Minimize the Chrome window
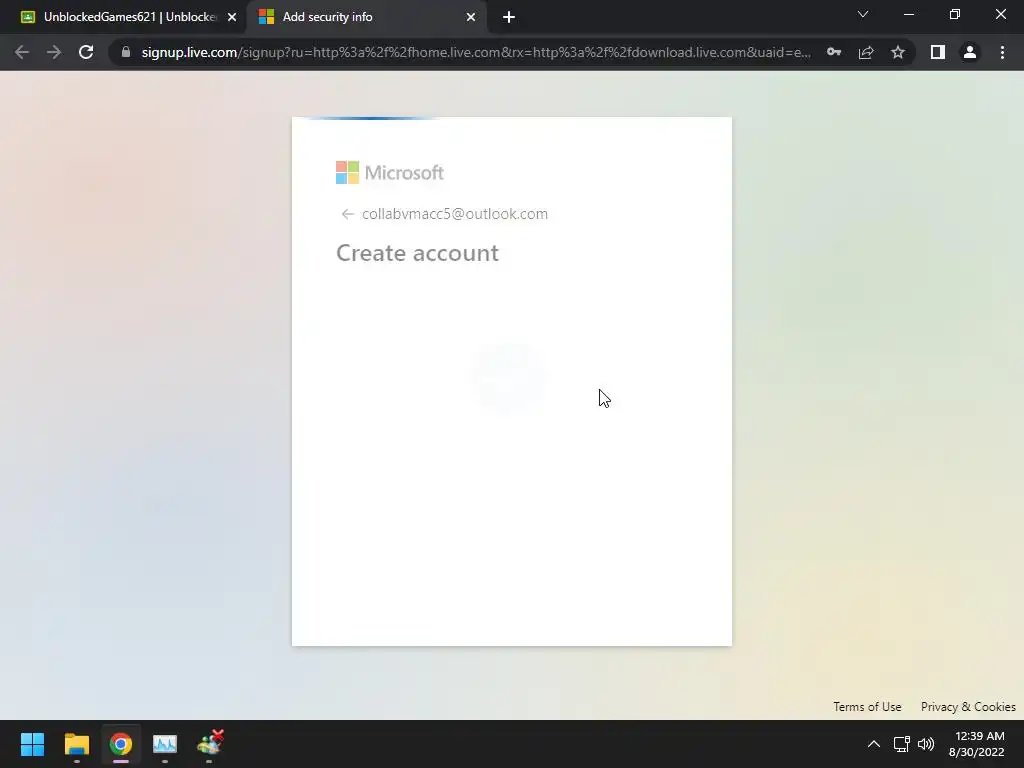This screenshot has height=768, width=1024. [x=908, y=14]
